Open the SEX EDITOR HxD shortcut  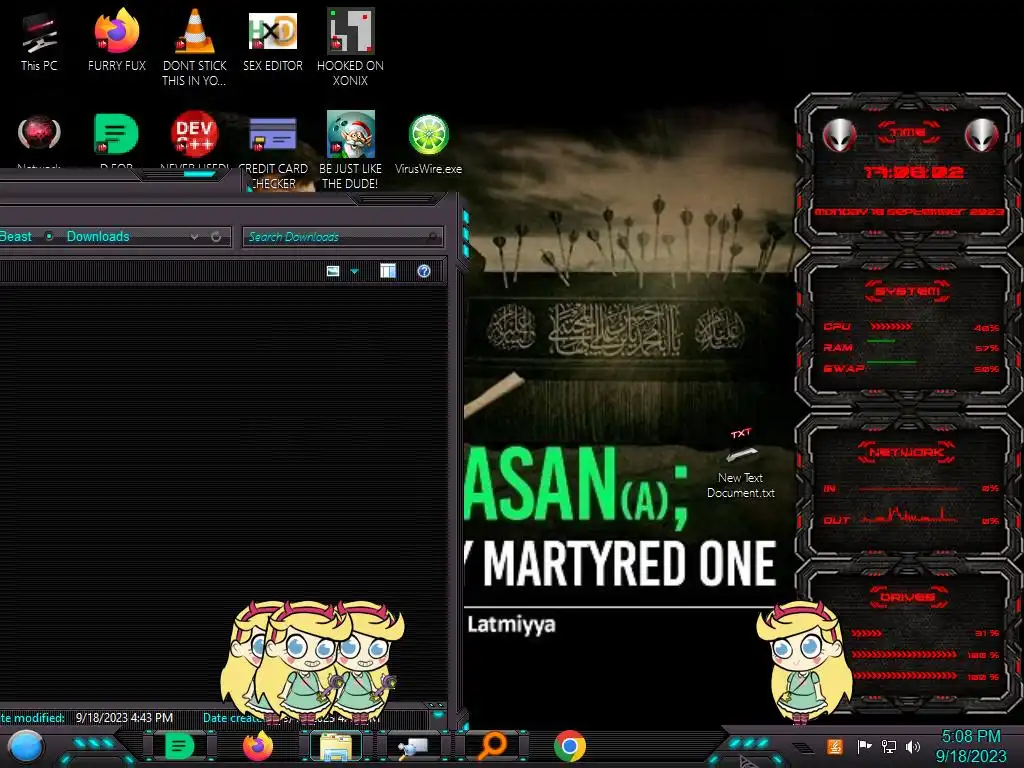click(273, 40)
